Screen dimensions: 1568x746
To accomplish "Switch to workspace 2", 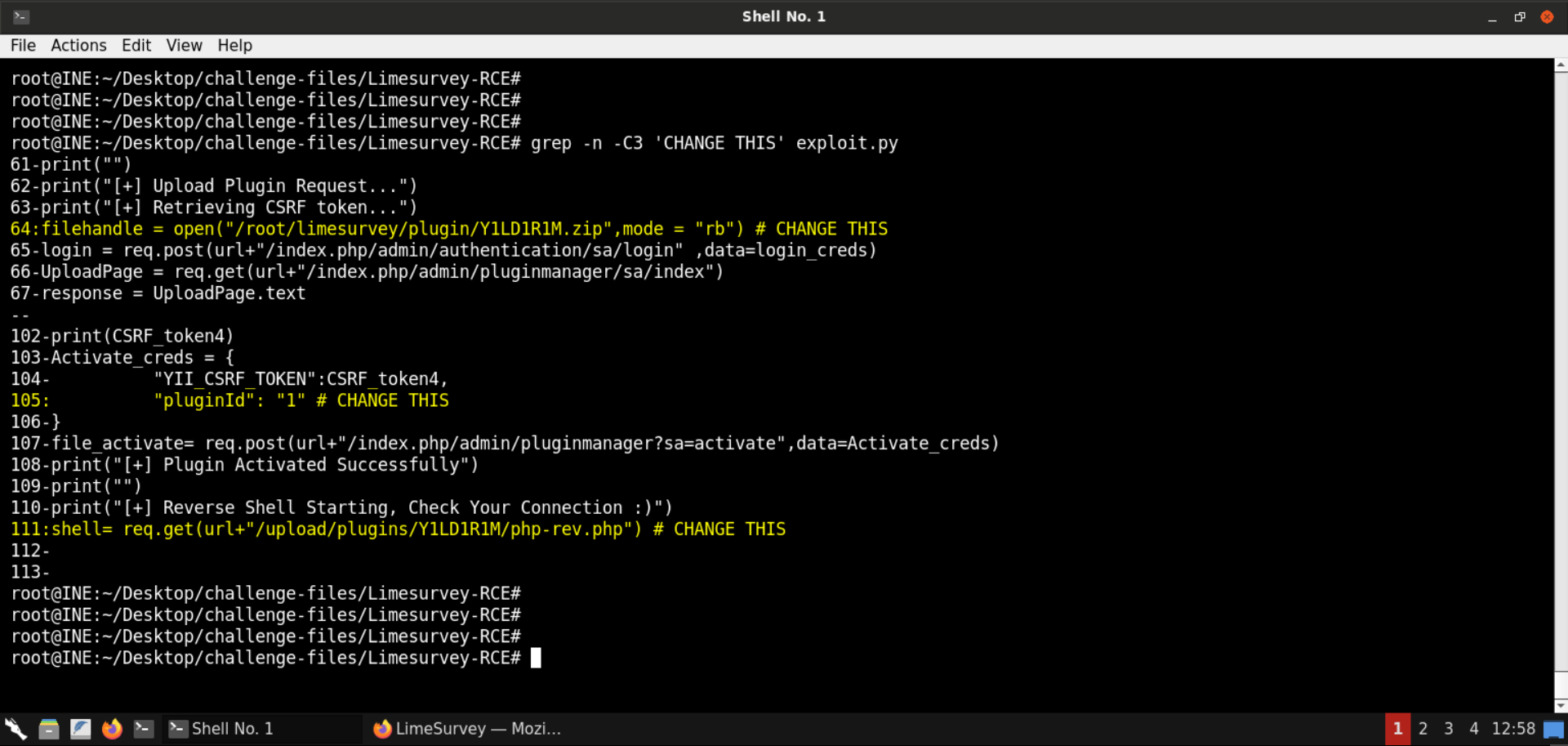I will [x=1423, y=728].
